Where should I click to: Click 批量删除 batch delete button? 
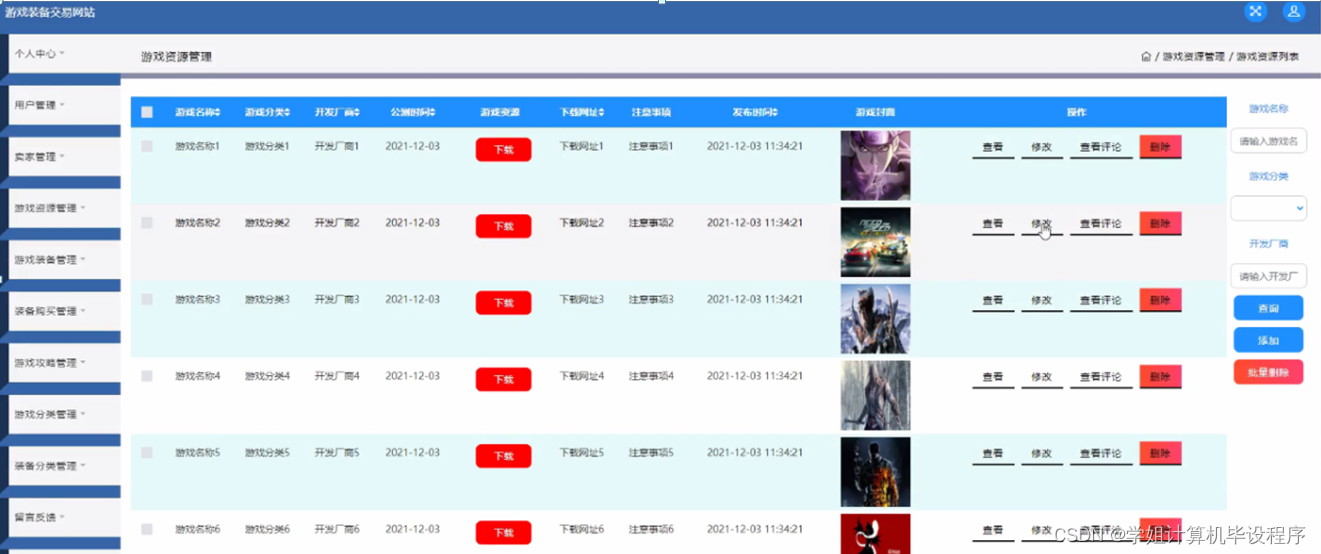1268,372
